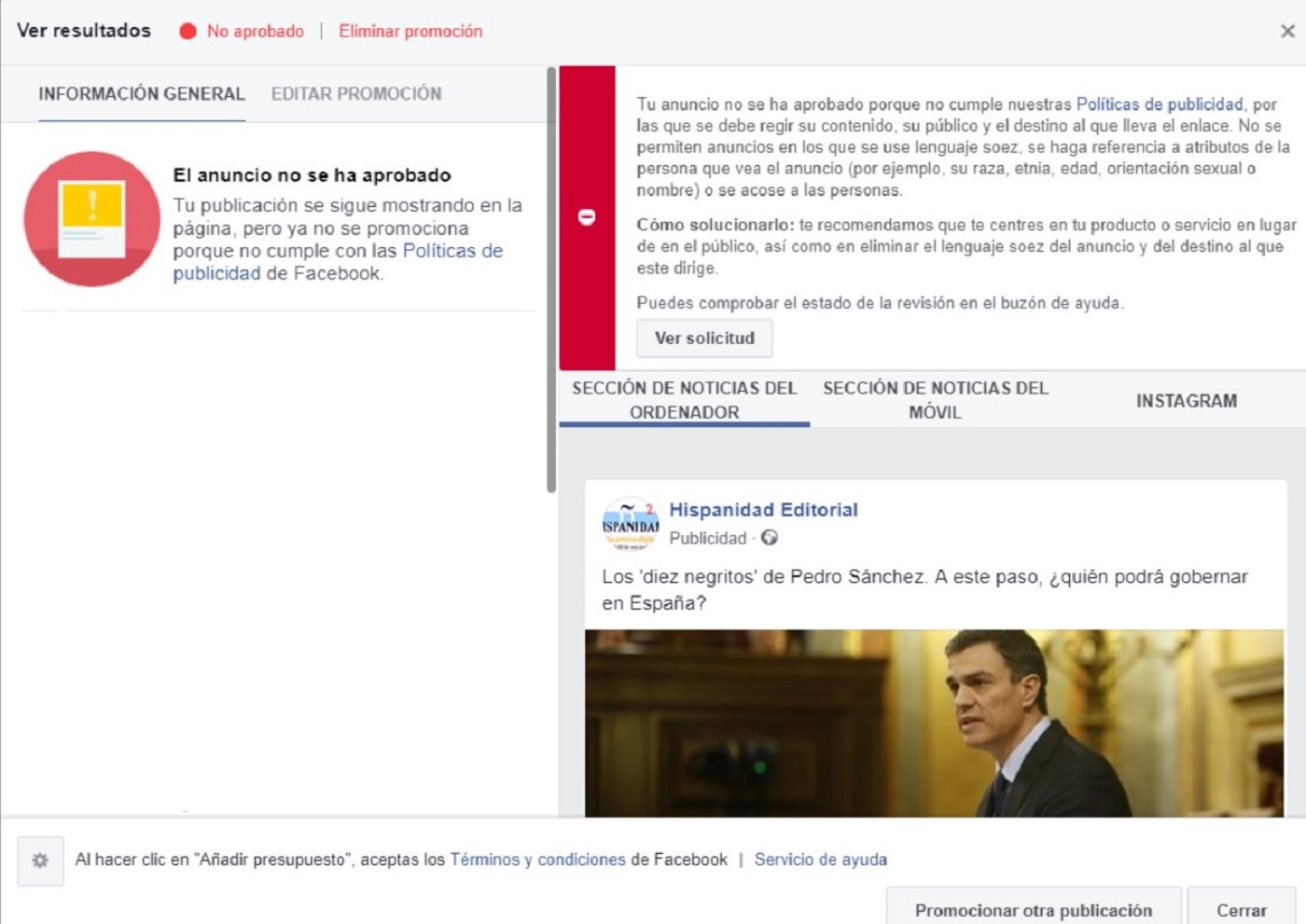Close the results dialog with the X
1306x924 pixels.
[1287, 32]
